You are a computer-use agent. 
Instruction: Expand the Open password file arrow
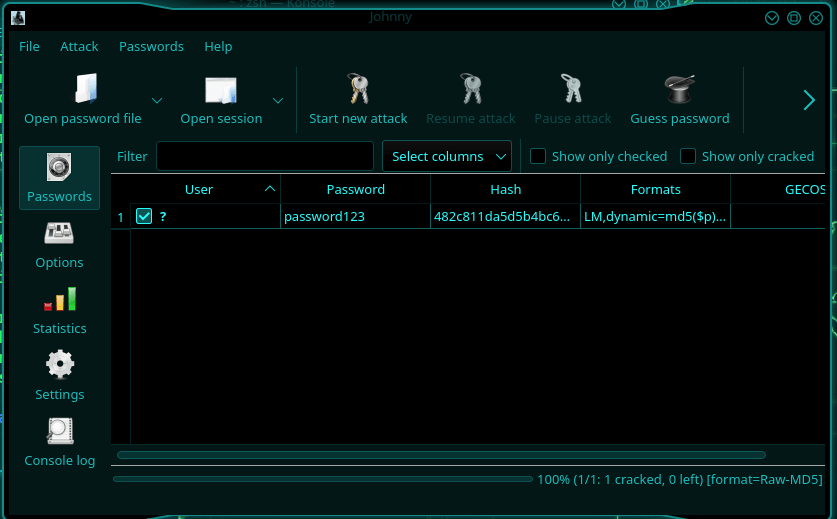(x=157, y=100)
